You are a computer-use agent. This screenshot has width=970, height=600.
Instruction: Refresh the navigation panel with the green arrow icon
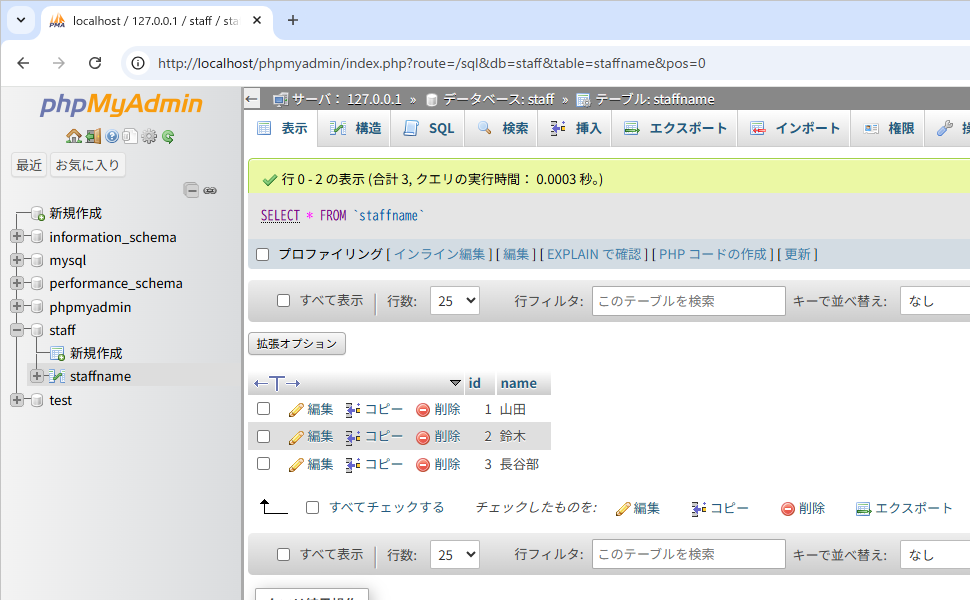tap(167, 137)
